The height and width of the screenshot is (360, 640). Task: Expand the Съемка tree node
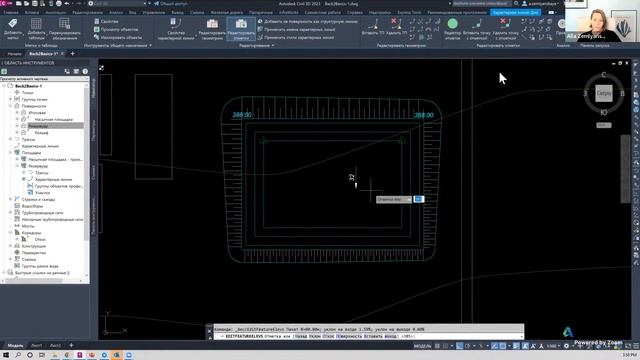(11, 259)
